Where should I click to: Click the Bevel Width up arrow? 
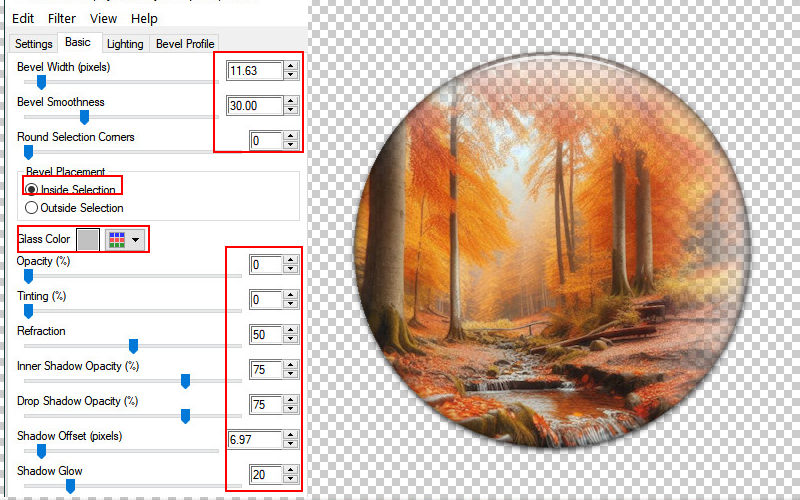(290, 66)
